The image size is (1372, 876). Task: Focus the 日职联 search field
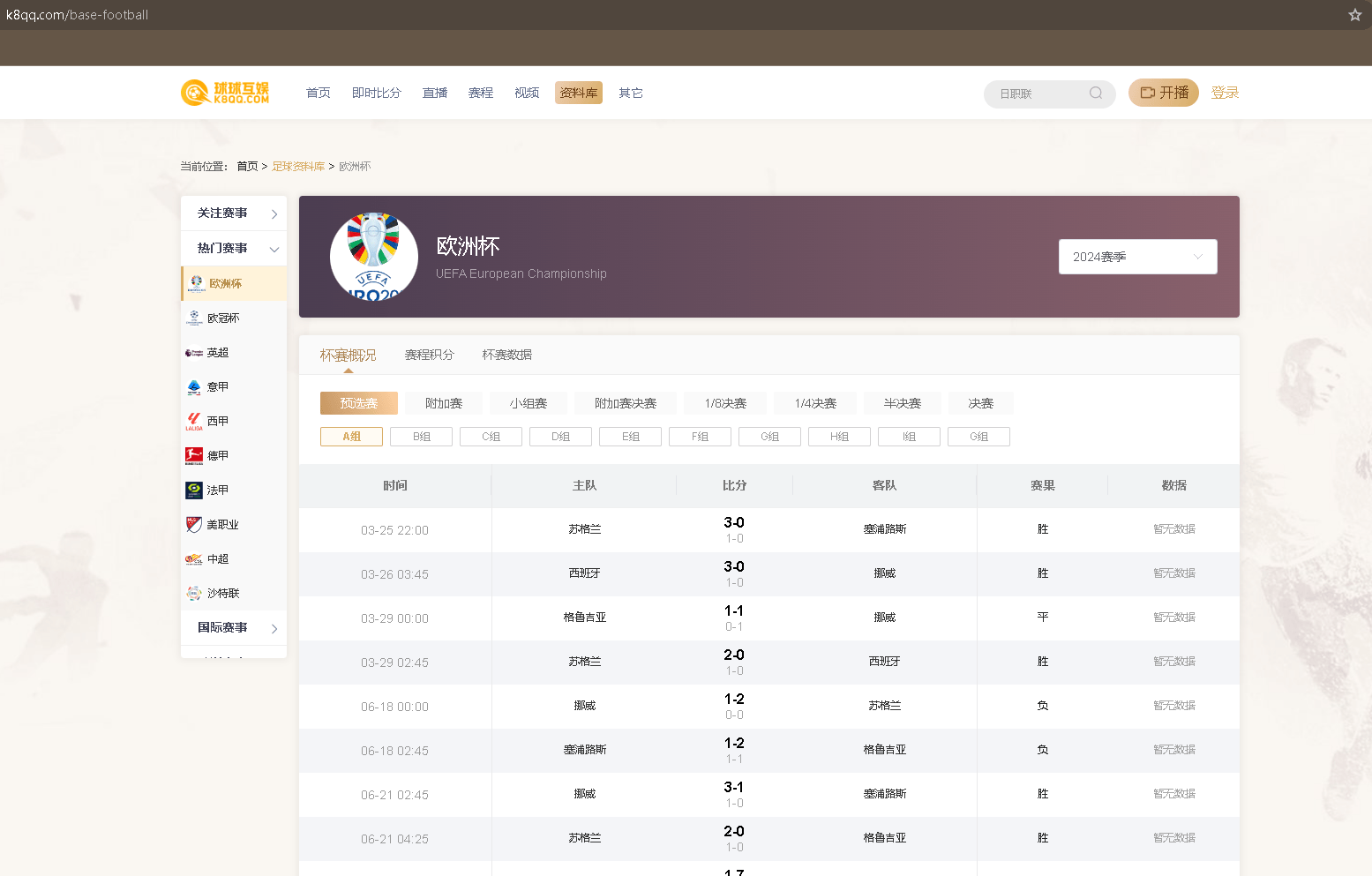1038,94
